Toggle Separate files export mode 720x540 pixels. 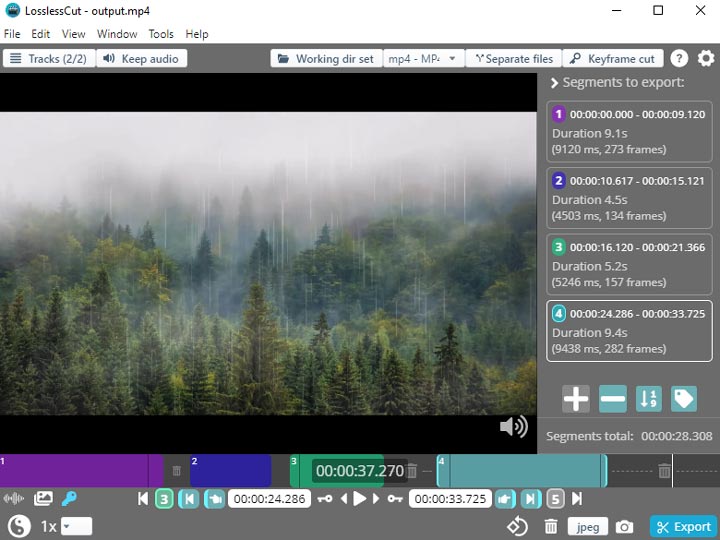click(514, 59)
